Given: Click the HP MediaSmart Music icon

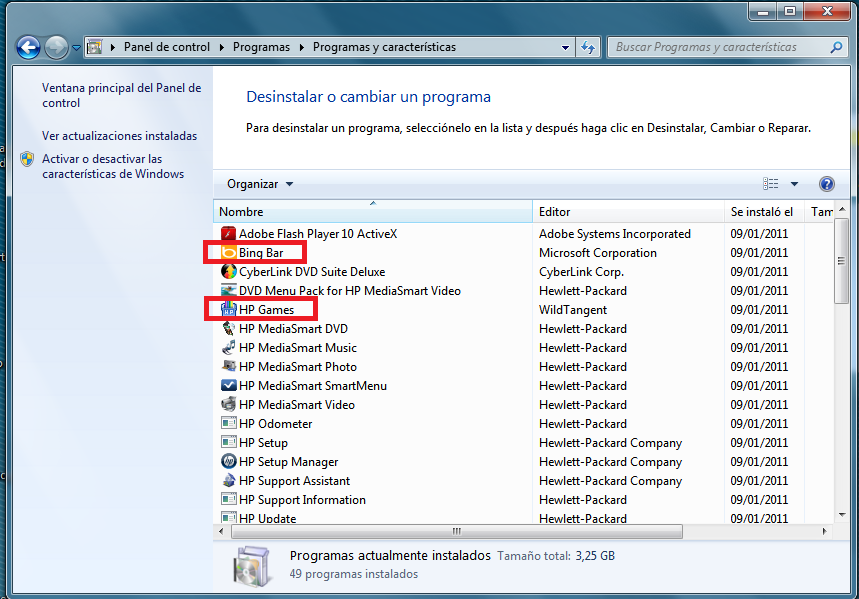Looking at the screenshot, I should click(x=228, y=348).
